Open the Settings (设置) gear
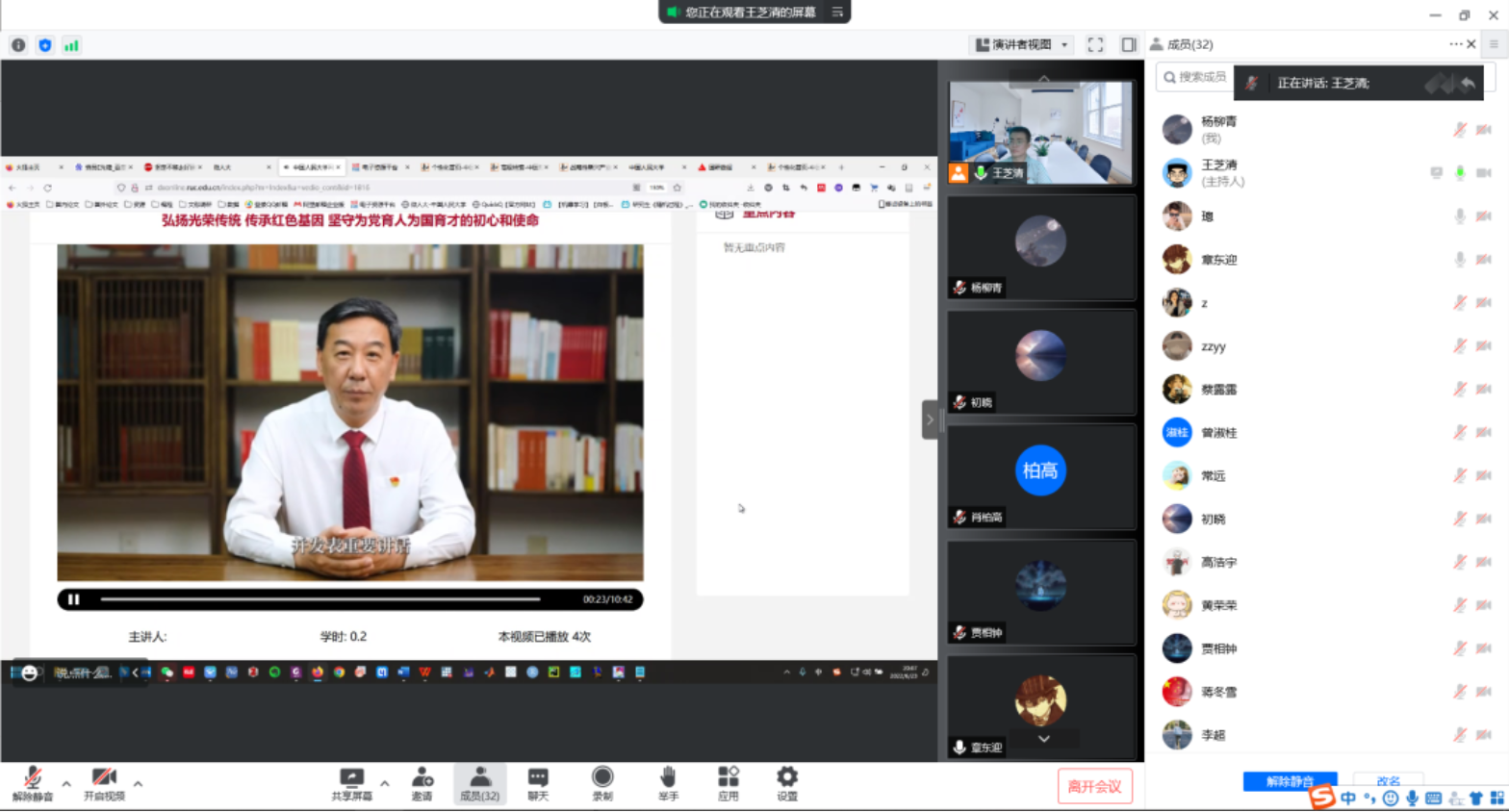 (x=787, y=783)
